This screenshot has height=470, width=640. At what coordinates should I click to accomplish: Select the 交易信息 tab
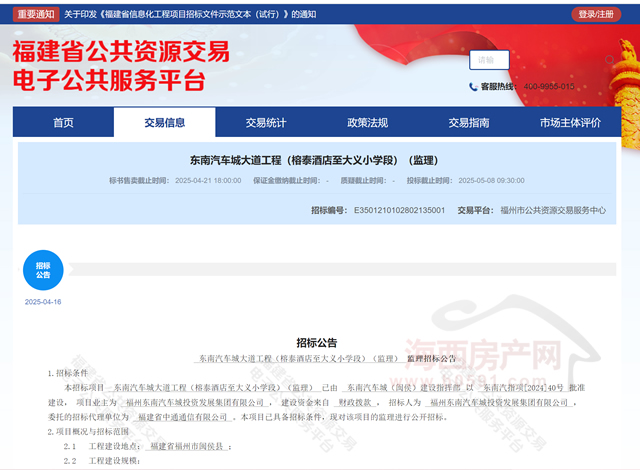click(164, 123)
